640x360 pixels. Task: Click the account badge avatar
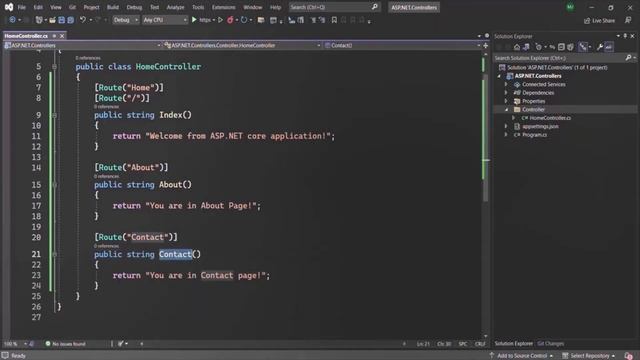coord(570,7)
